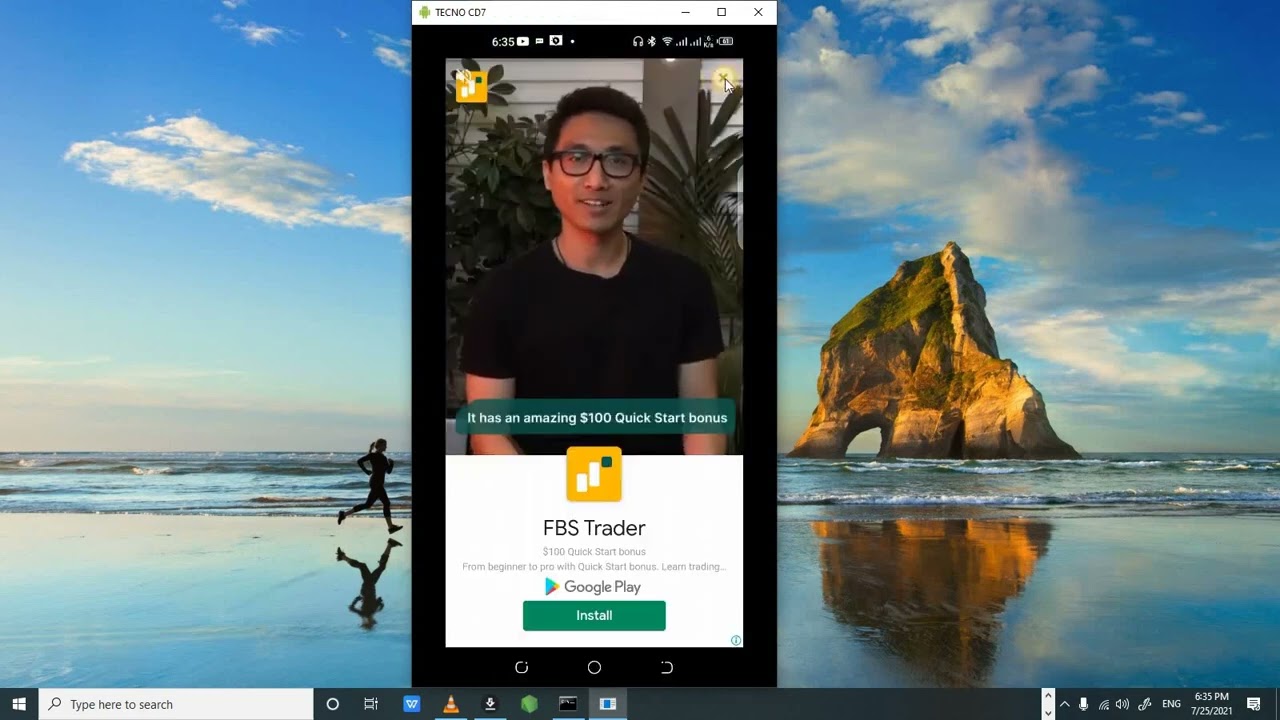1280x720 pixels.
Task: Close the FBS Trader ad with the X
Action: click(723, 78)
